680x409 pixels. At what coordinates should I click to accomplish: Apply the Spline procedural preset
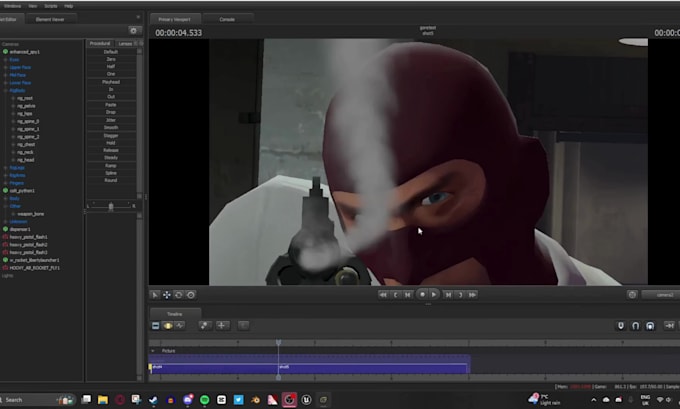(x=111, y=173)
